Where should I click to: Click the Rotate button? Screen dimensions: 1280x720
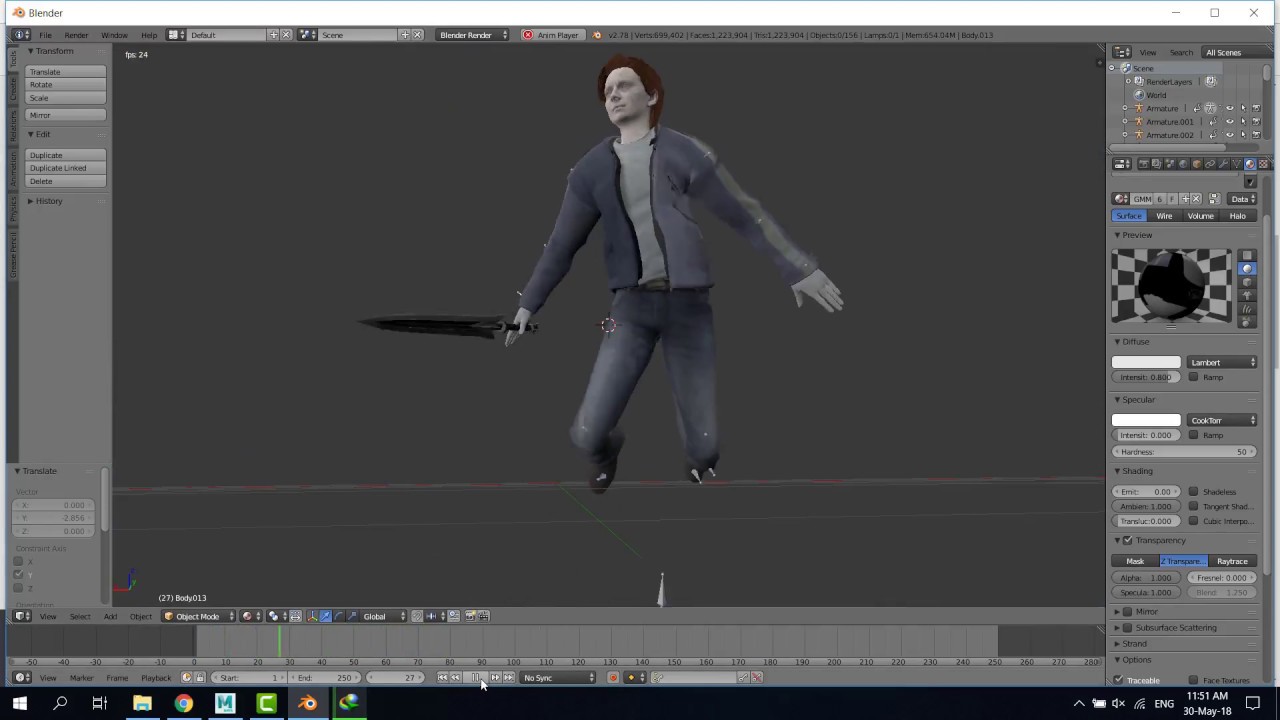click(66, 85)
